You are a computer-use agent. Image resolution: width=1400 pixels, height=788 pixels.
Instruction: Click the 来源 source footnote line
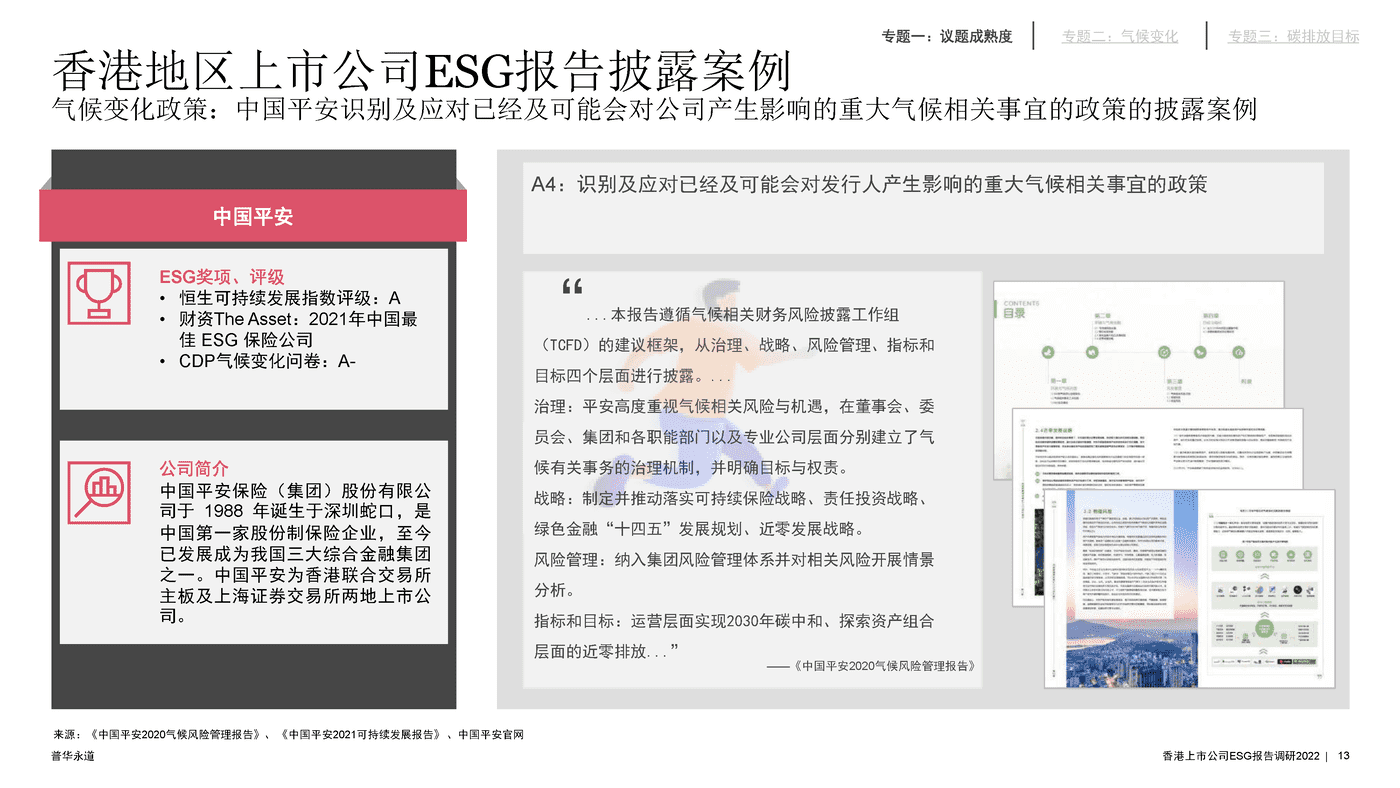(x=288, y=735)
